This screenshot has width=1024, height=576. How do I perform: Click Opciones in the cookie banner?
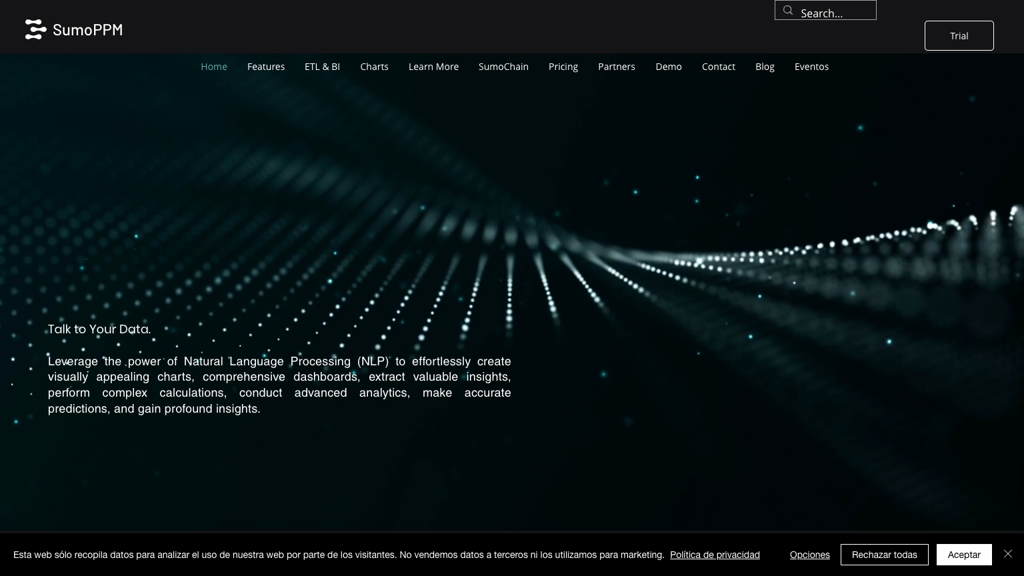[809, 555]
